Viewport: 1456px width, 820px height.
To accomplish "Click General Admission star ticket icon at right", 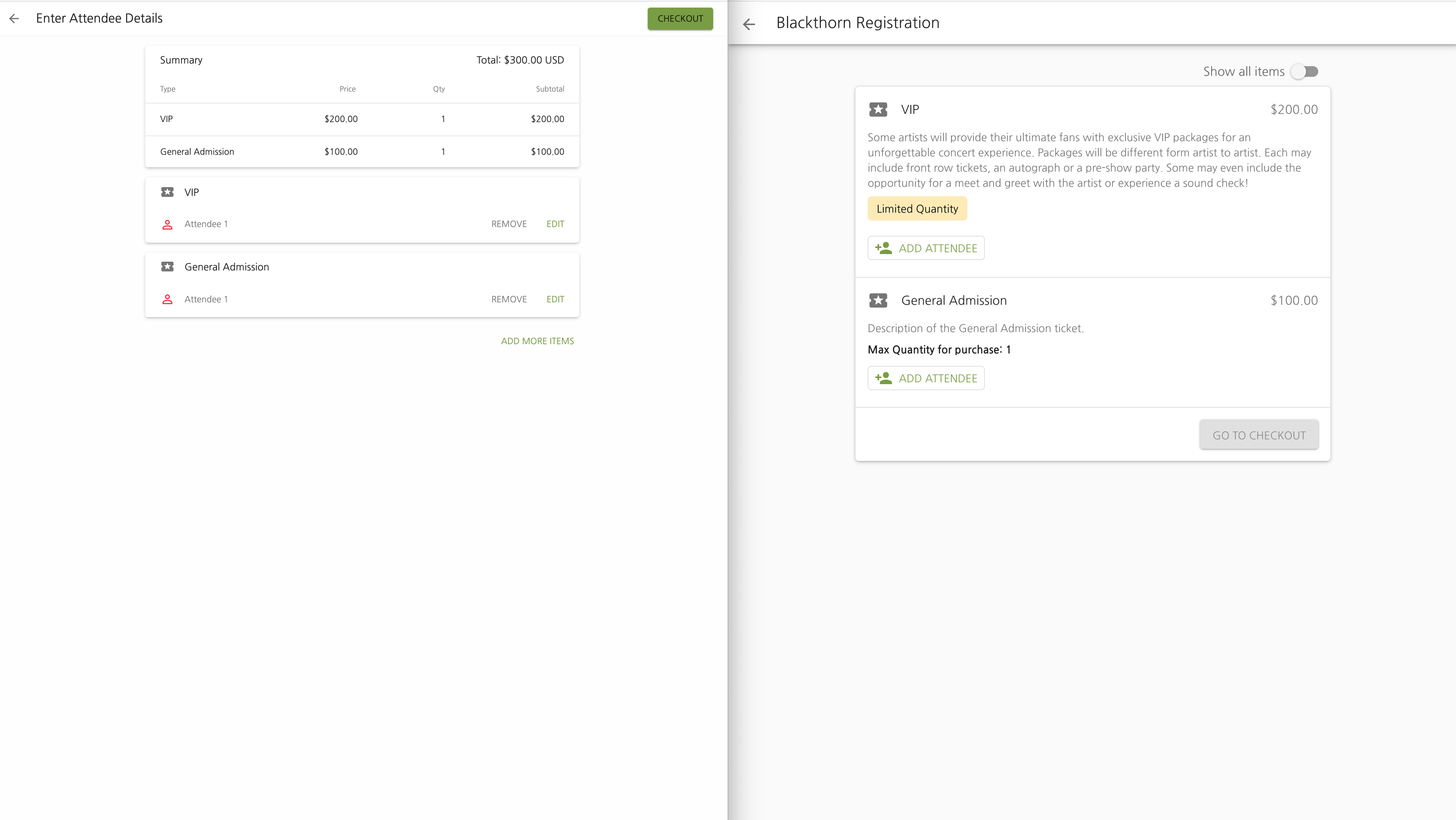I will pos(878,300).
